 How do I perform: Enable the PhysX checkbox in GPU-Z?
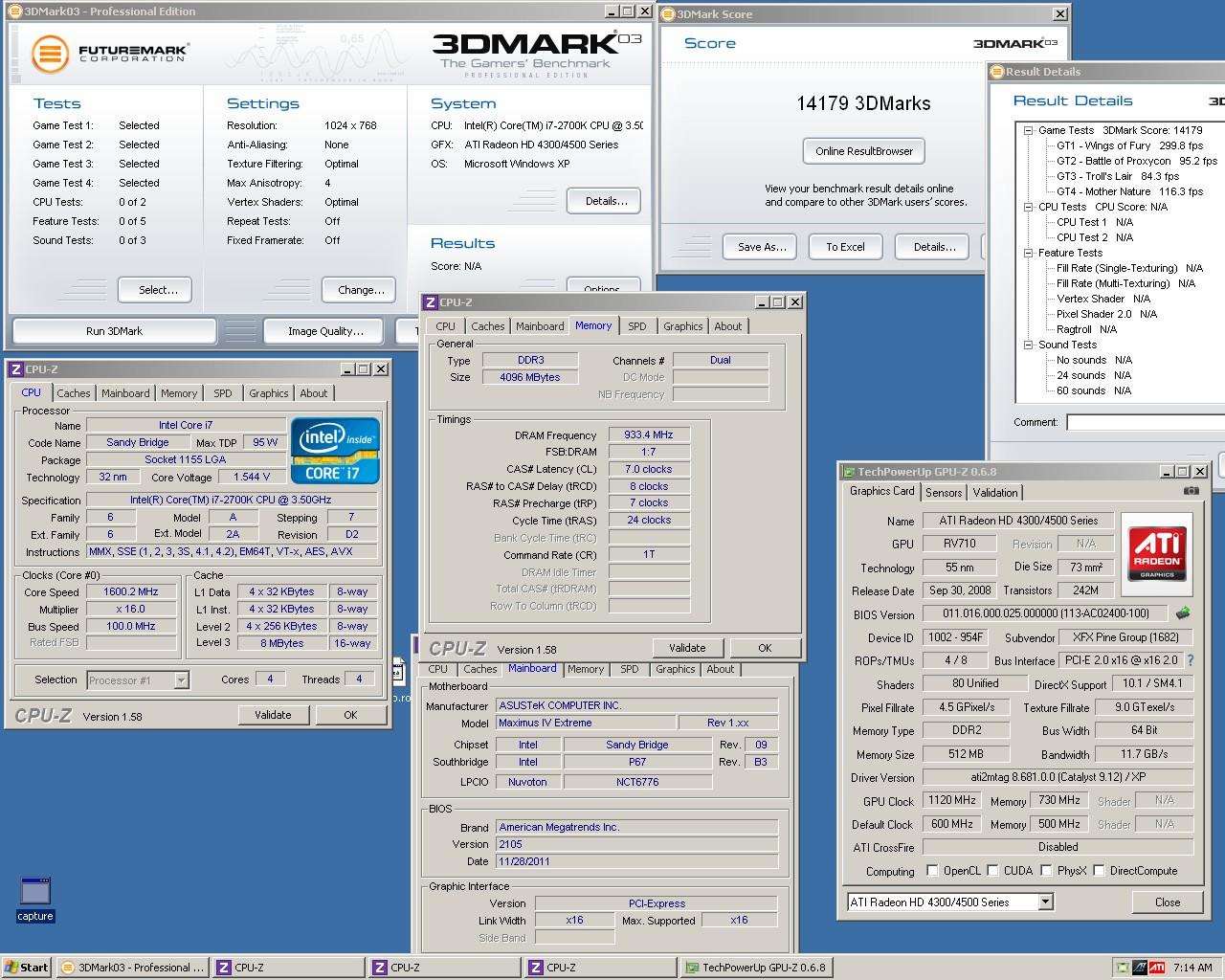[x=1047, y=871]
